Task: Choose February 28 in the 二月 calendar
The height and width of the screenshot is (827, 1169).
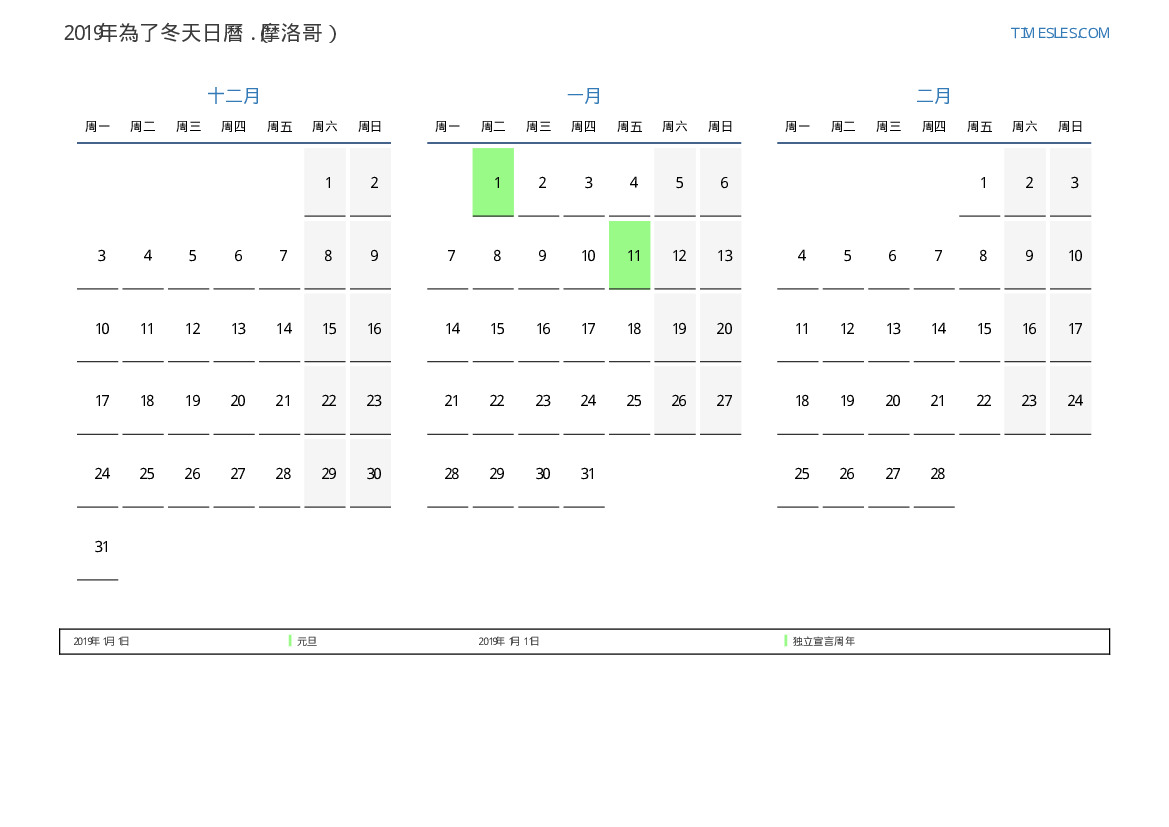Action: pos(938,474)
